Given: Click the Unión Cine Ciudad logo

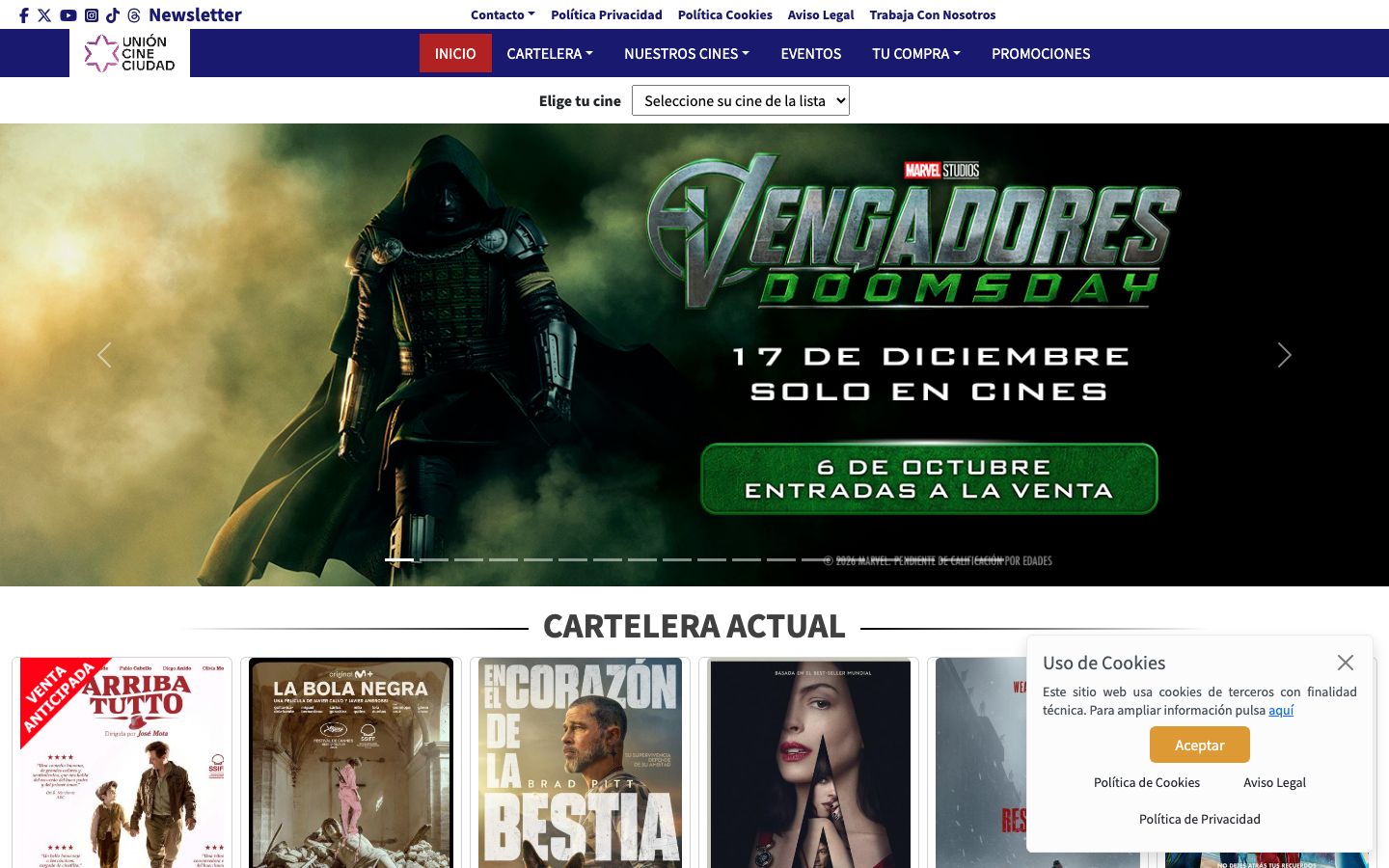Looking at the screenshot, I should [129, 53].
